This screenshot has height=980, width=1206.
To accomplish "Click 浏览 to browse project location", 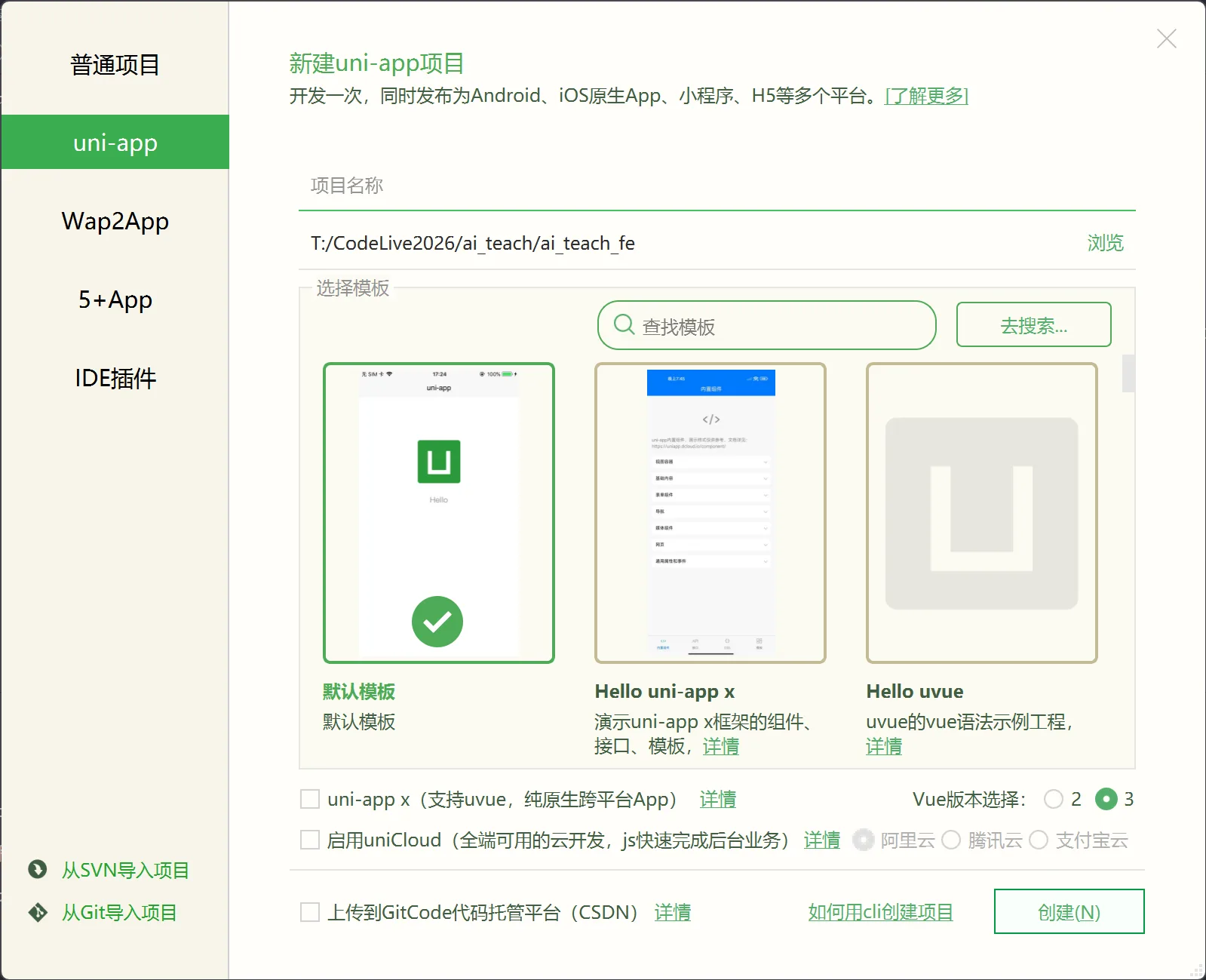I will (x=1105, y=243).
